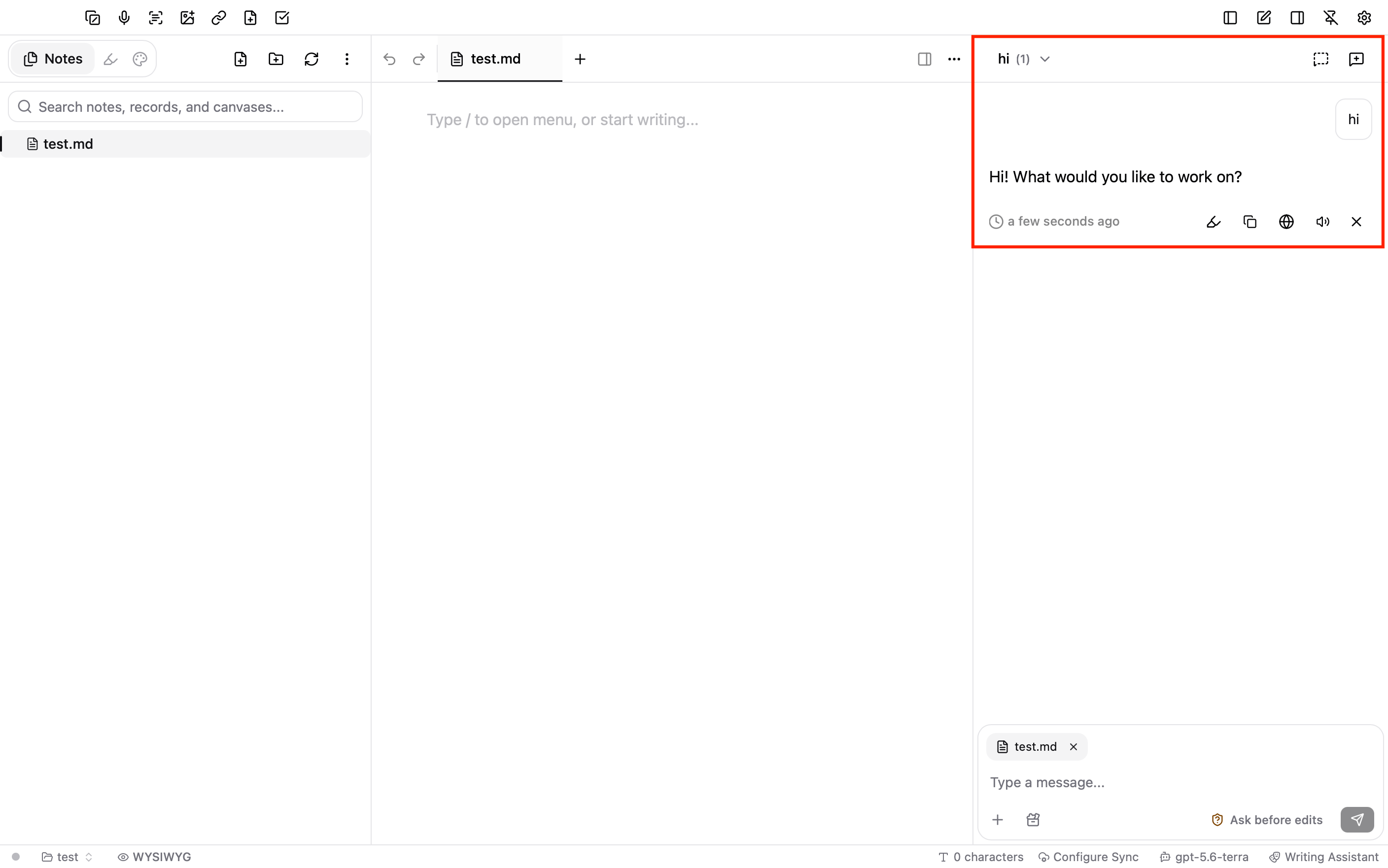Click the AI image generate icon
Image resolution: width=1388 pixels, height=868 pixels.
point(187,18)
